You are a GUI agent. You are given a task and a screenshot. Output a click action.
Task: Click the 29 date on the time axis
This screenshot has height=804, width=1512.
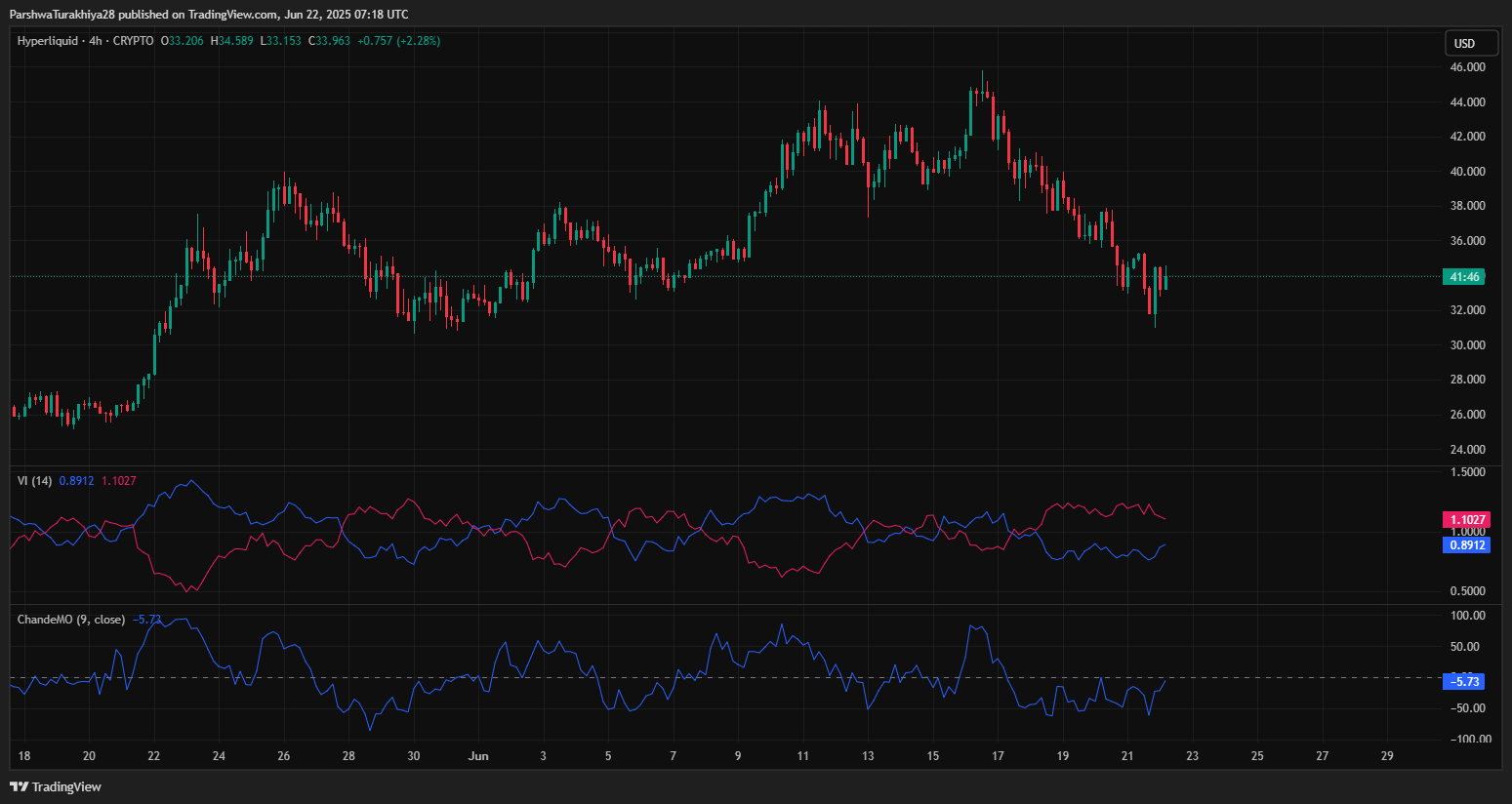pos(1387,756)
